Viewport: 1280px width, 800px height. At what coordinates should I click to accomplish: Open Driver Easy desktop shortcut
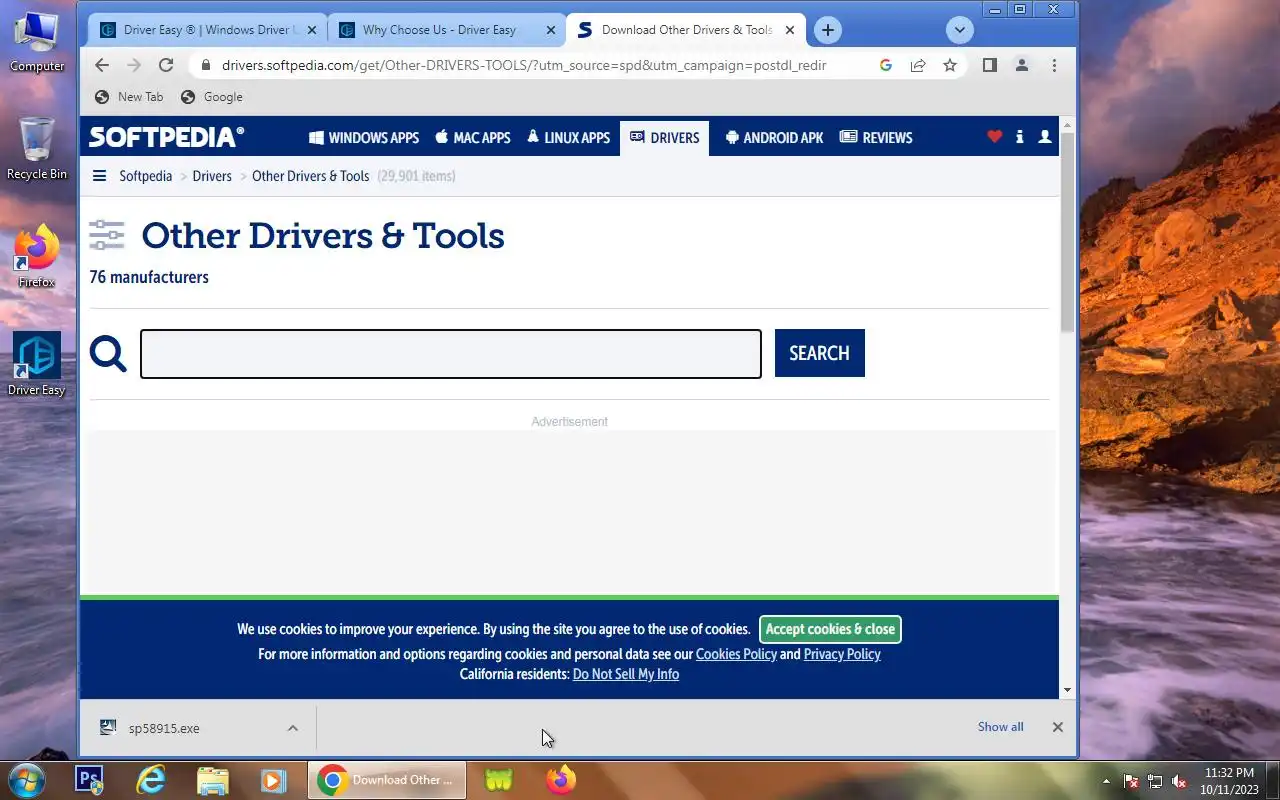(x=37, y=364)
